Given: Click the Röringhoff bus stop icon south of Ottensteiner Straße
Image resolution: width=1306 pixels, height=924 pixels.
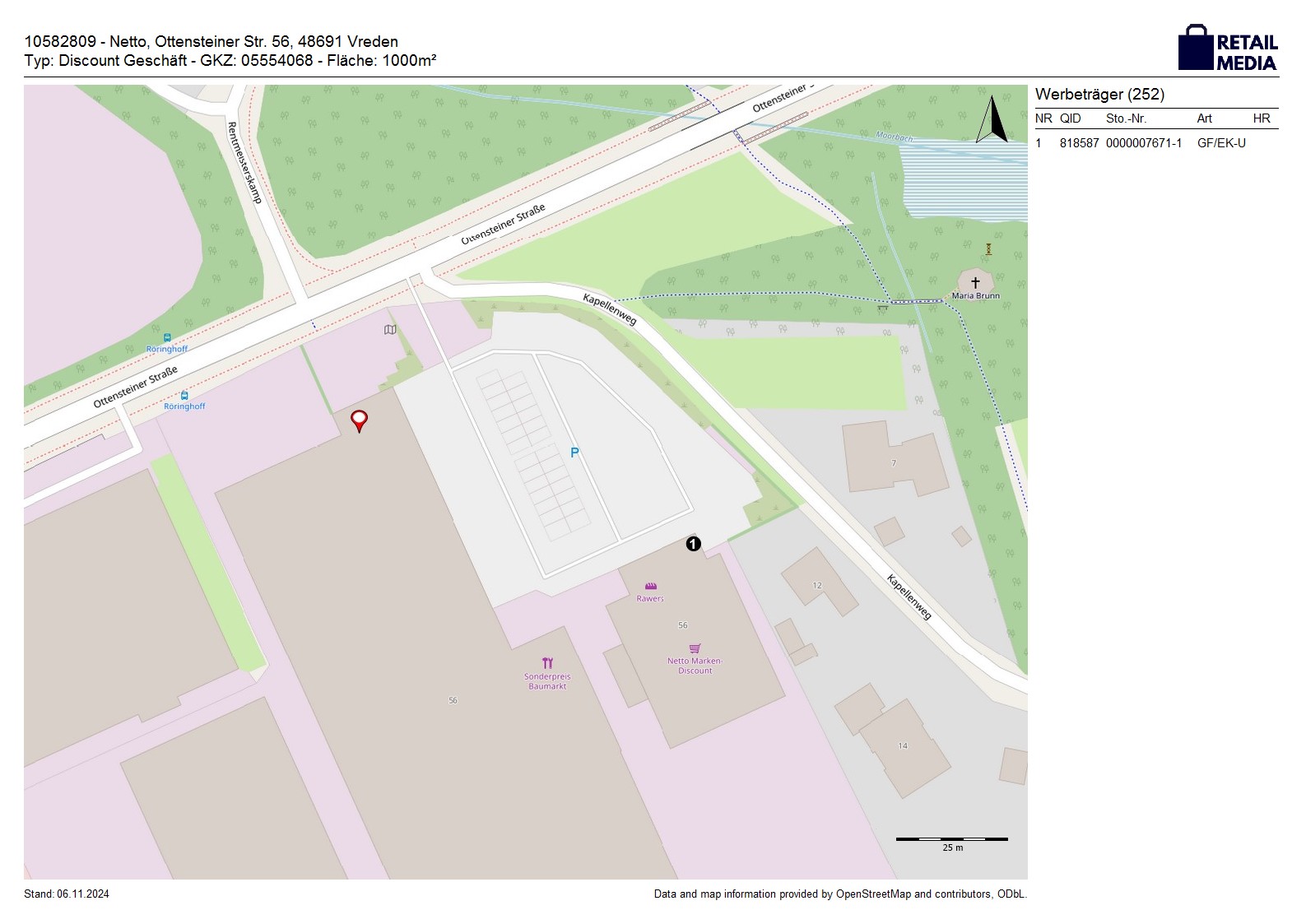Looking at the screenshot, I should pos(184,396).
